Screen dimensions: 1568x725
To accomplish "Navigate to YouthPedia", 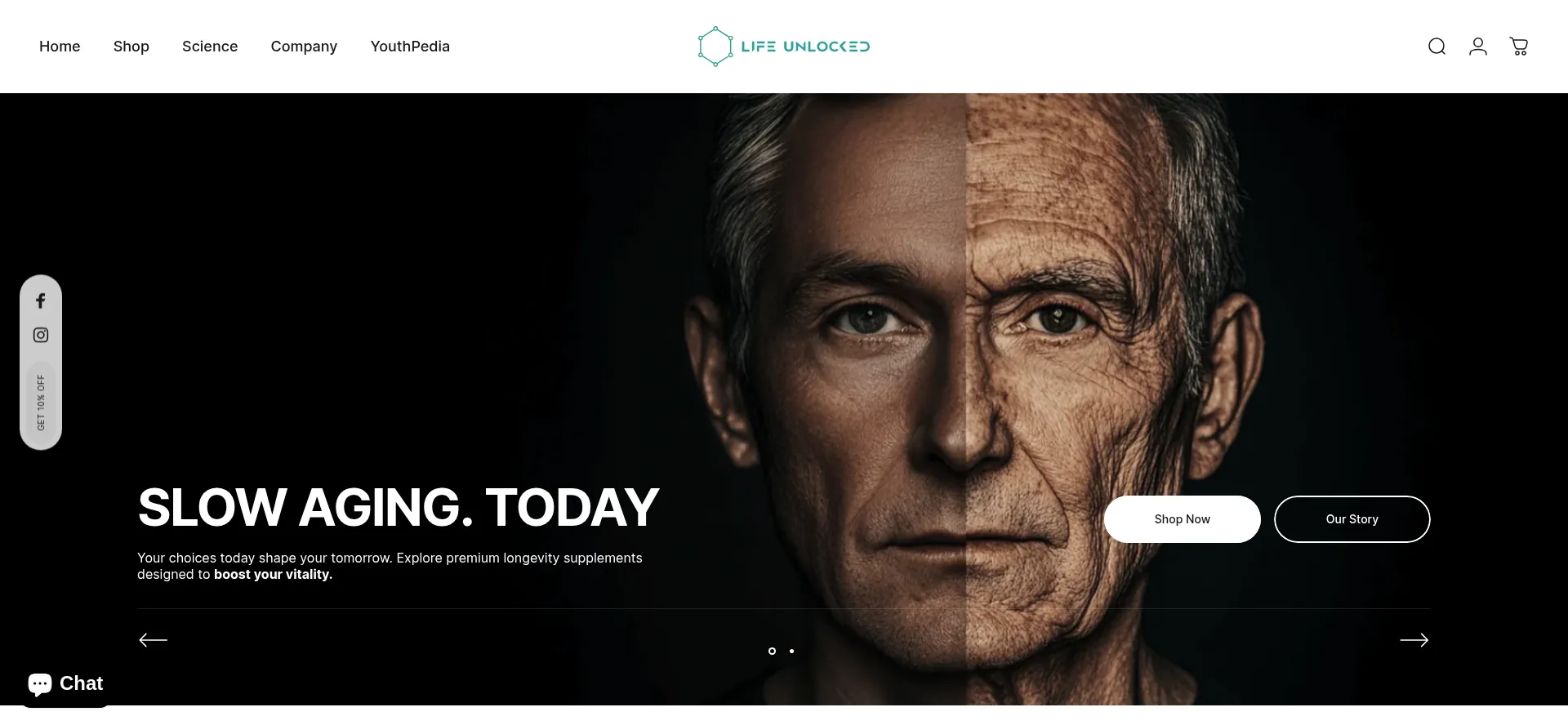I will coord(410,47).
